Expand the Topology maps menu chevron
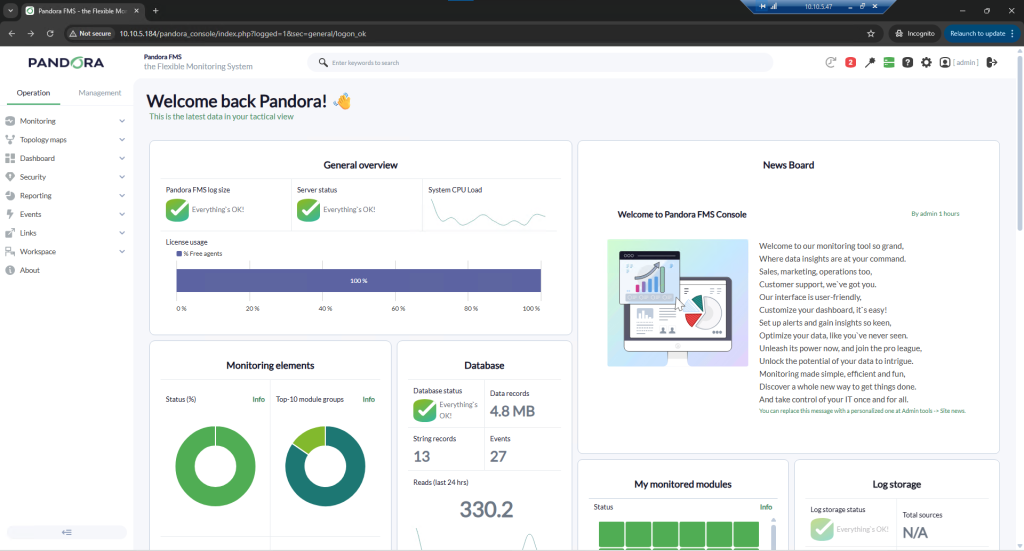1024x551 pixels. coord(122,140)
